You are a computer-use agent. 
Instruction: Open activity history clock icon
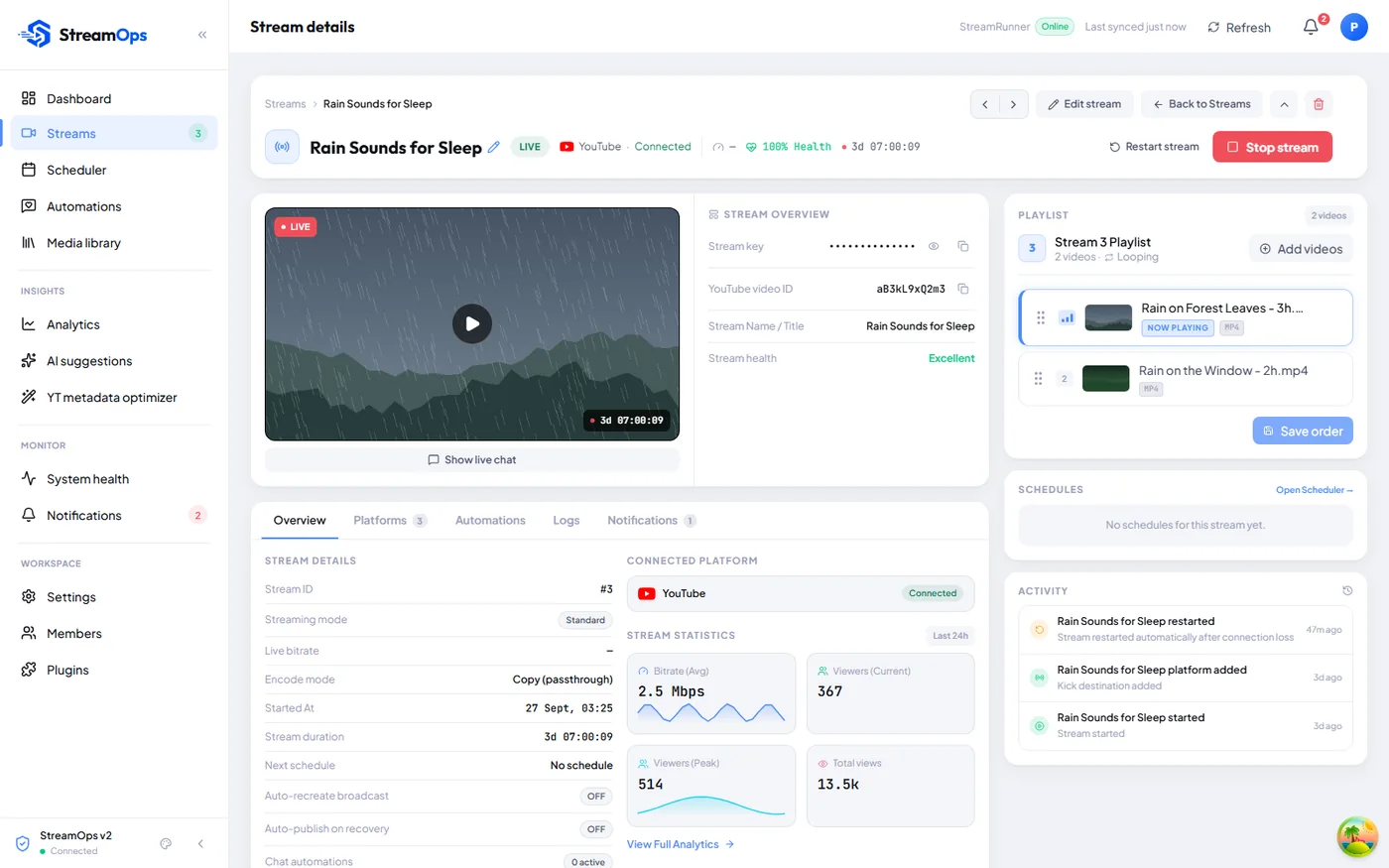(1347, 591)
